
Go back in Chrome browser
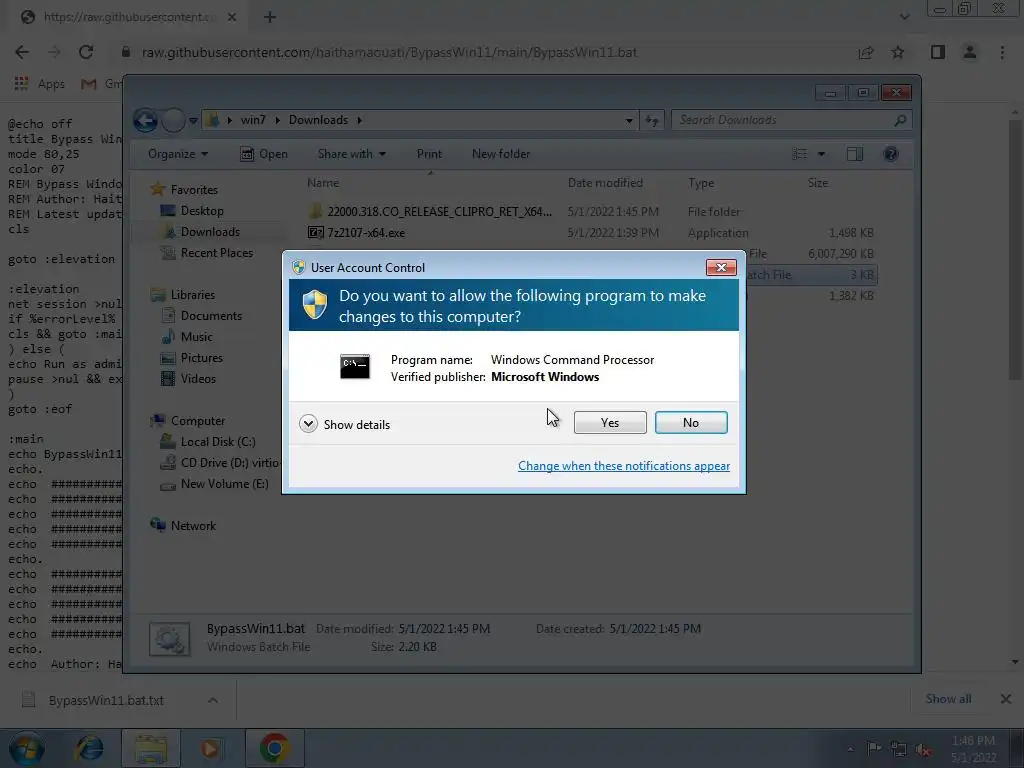click(22, 52)
